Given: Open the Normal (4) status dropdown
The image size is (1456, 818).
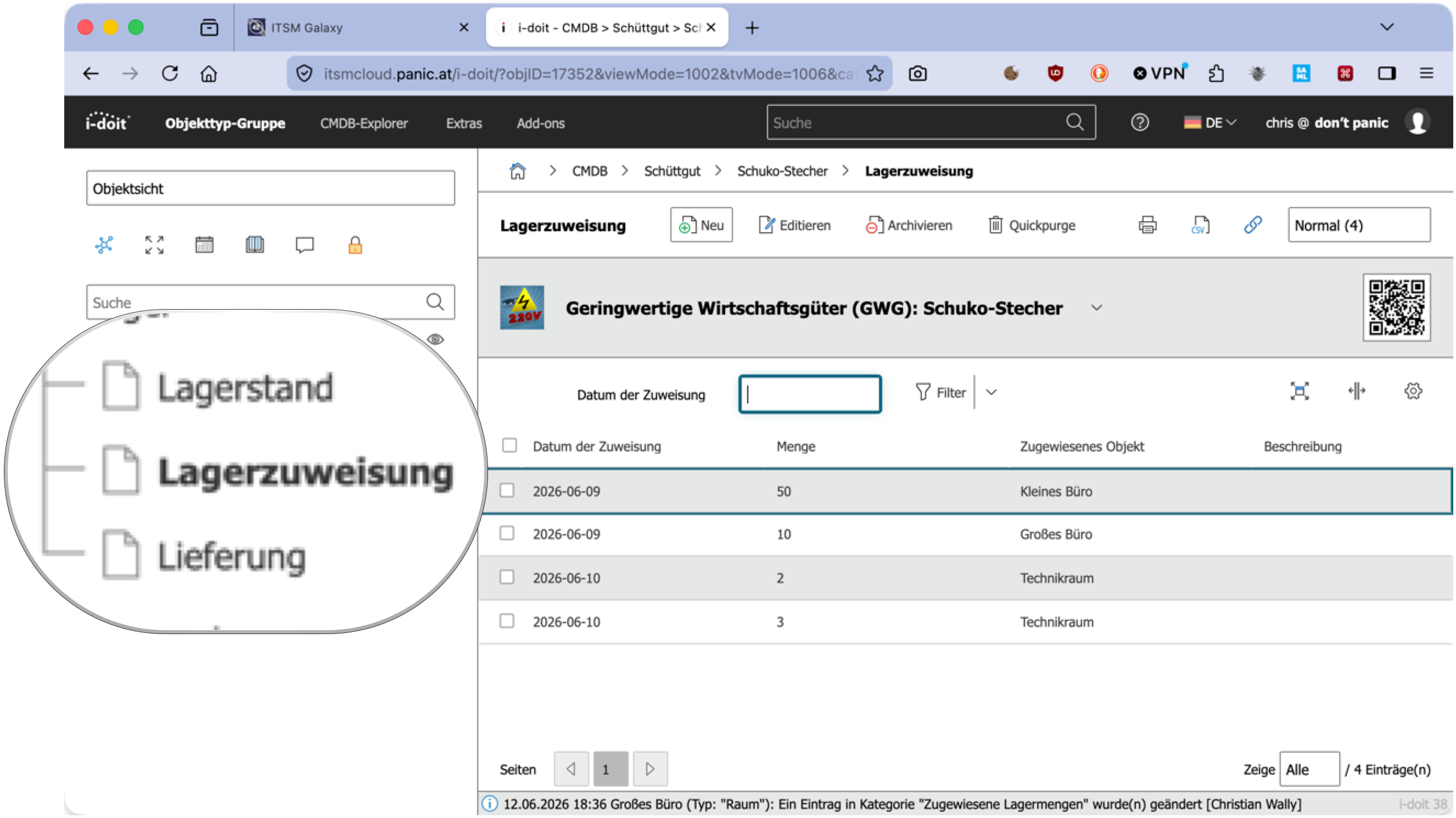Looking at the screenshot, I should (x=1359, y=225).
